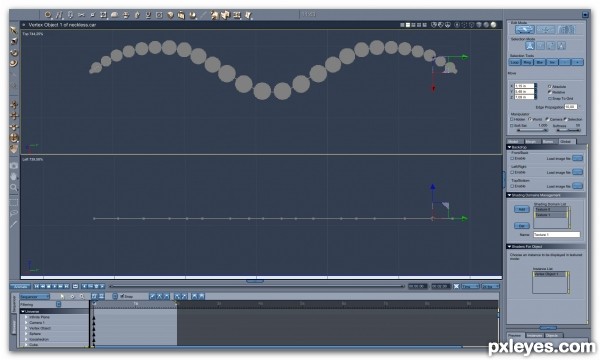
Task: Click the play button in animation controls
Action: coord(55,286)
